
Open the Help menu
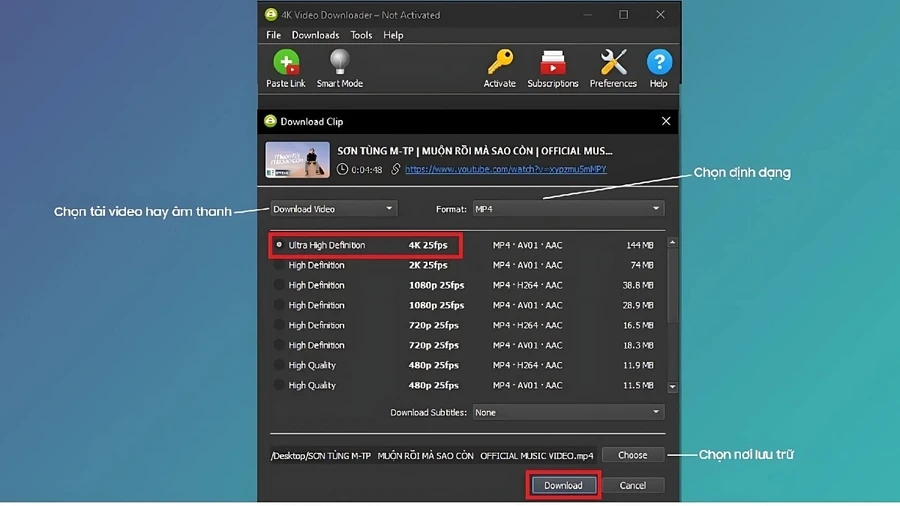[393, 35]
